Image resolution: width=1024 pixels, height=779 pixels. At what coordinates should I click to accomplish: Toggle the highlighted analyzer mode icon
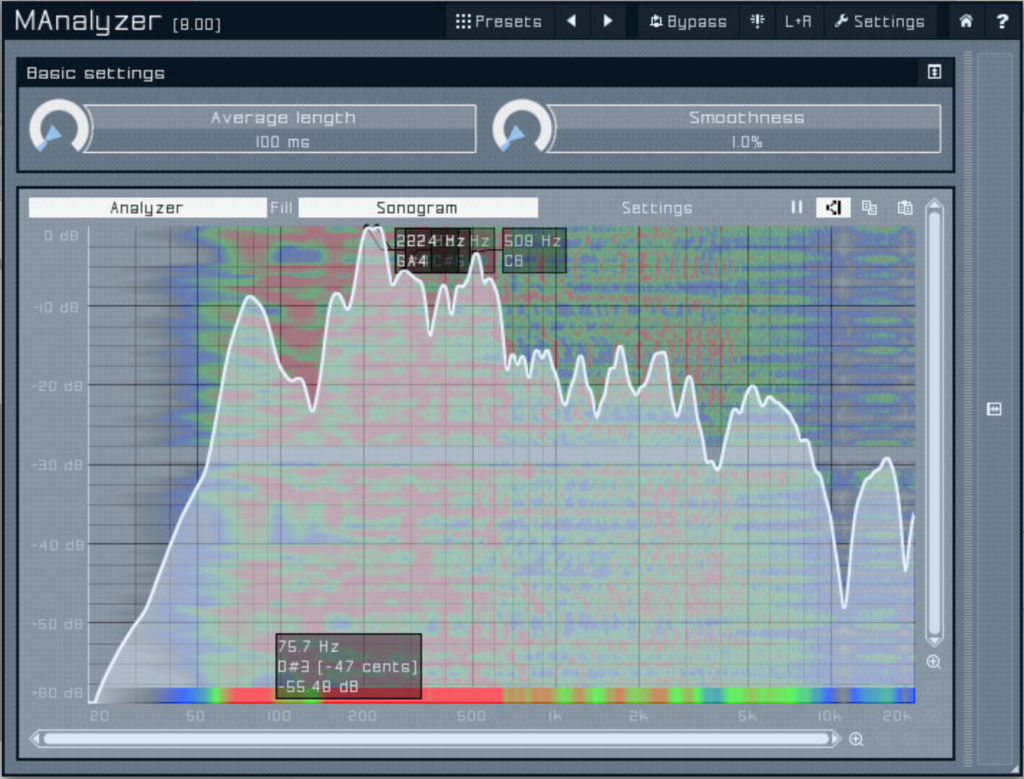[833, 208]
